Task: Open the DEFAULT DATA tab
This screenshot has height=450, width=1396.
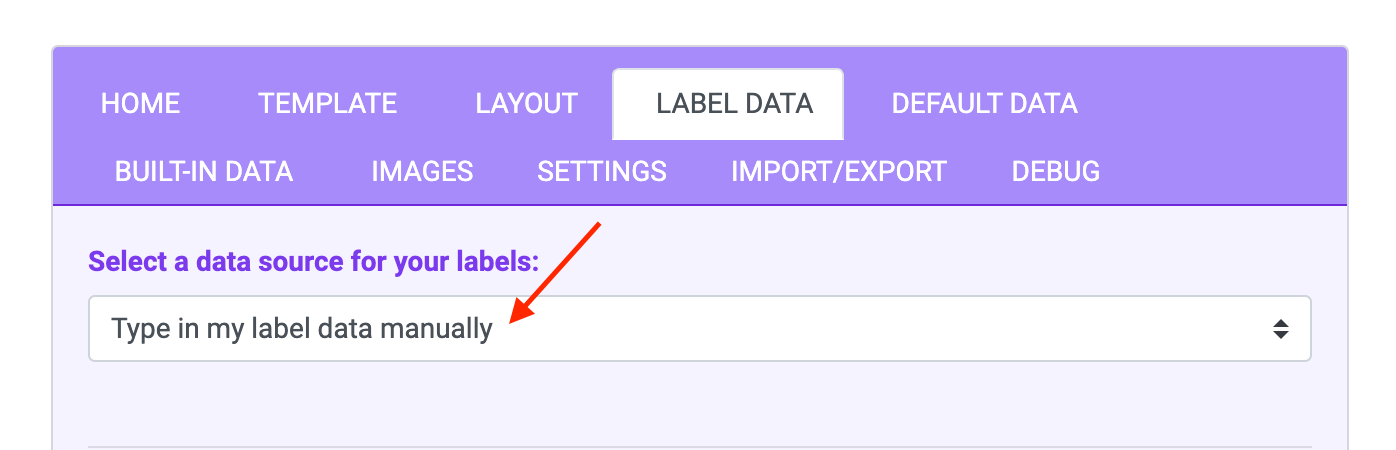Action: click(x=984, y=104)
